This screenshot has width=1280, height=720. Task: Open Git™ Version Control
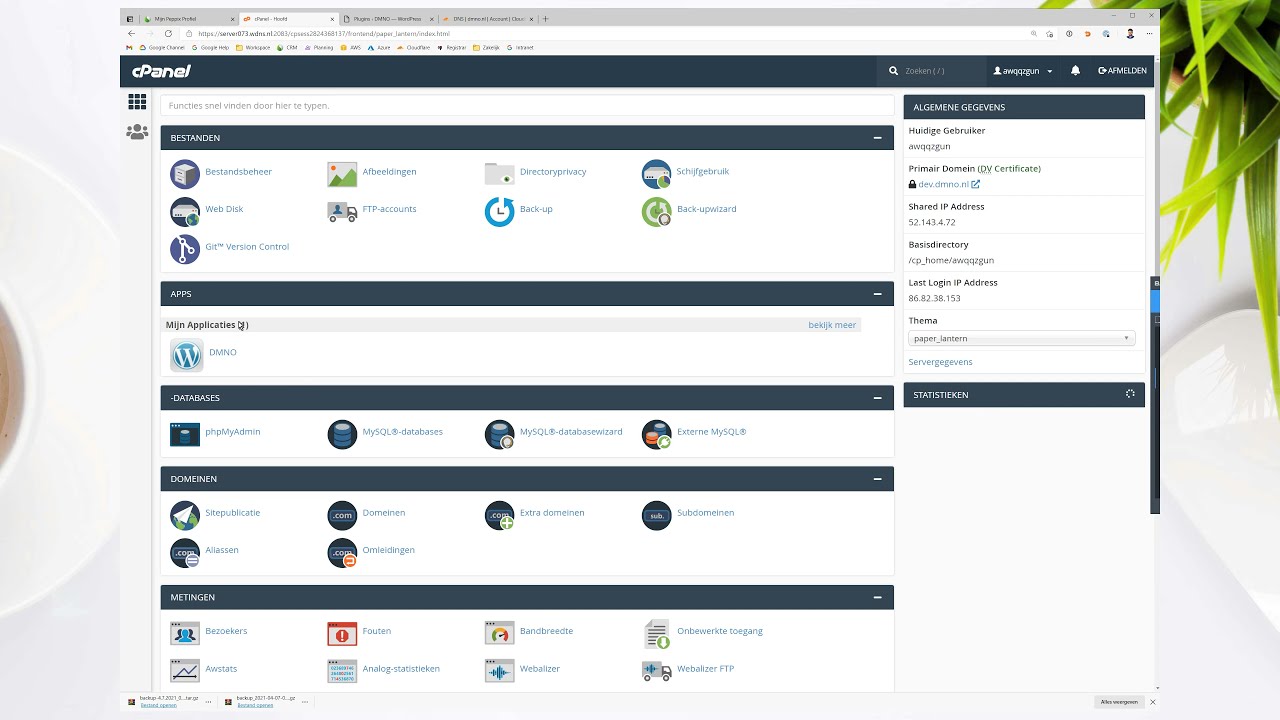click(x=247, y=246)
